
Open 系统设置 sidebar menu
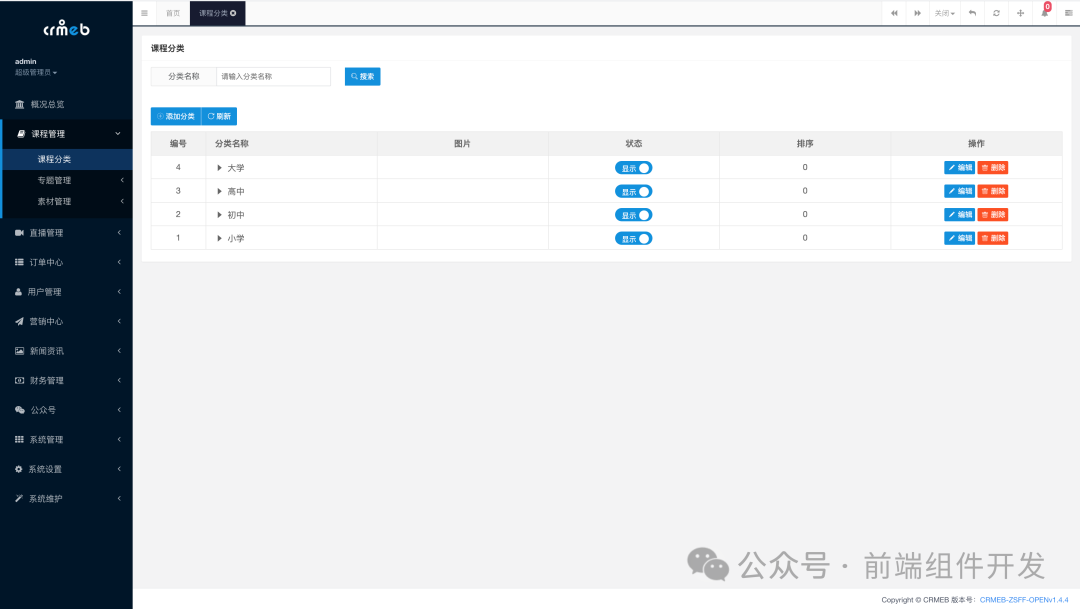(66, 469)
